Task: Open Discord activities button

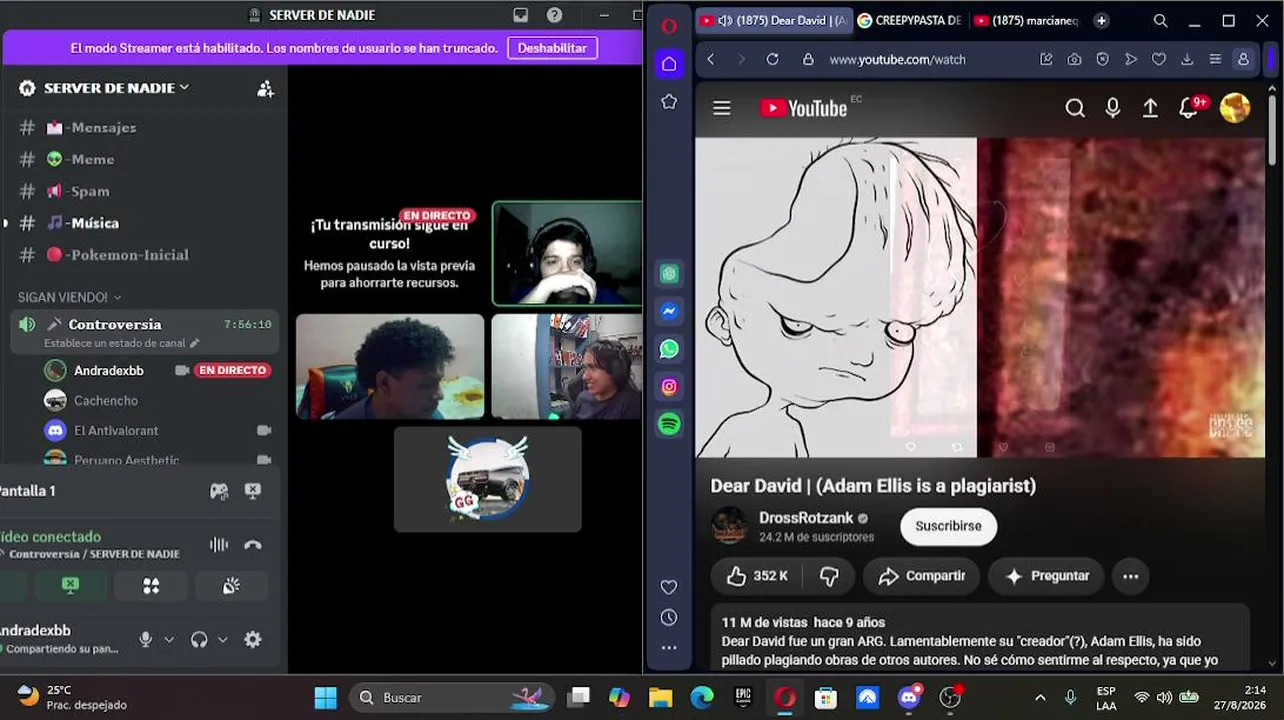Action: 151,586
